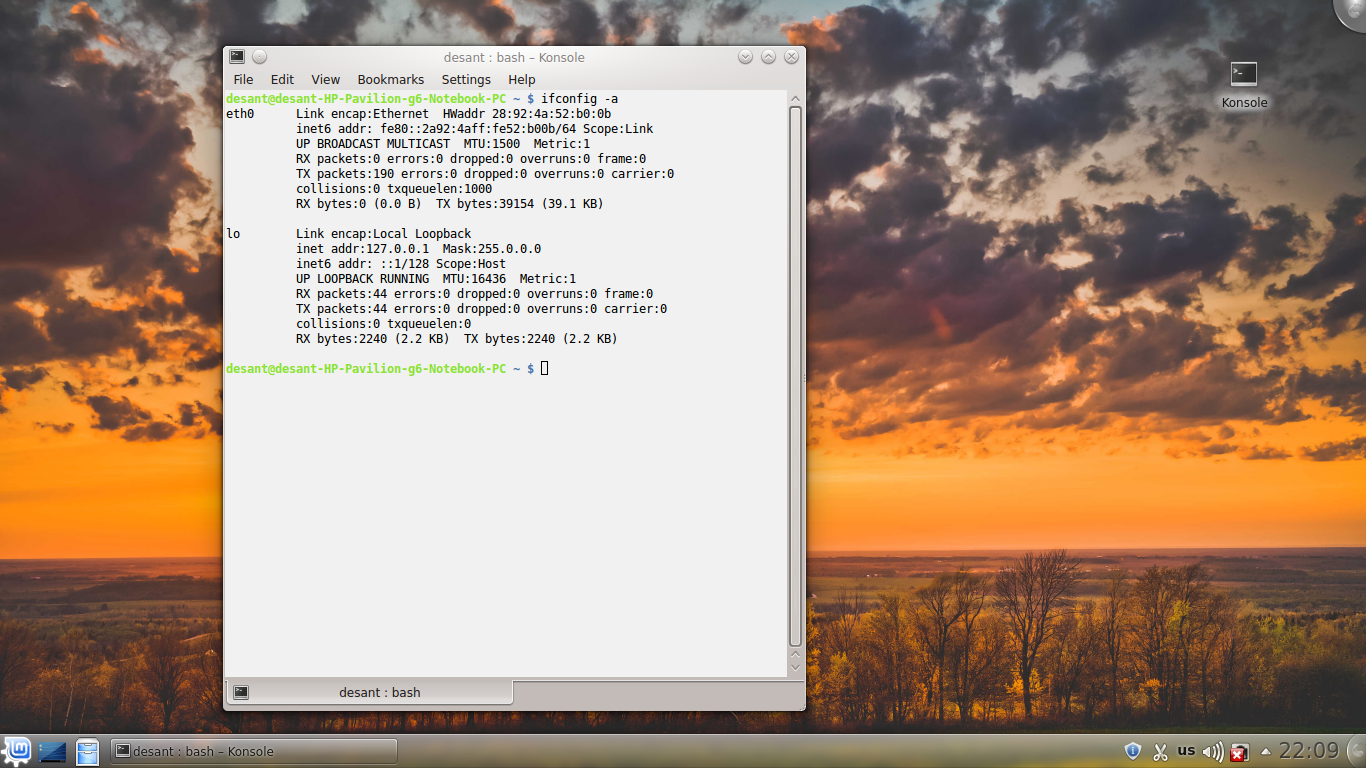Switch keyboard layout via the 'us' indicator
The height and width of the screenshot is (768, 1366).
1186,750
